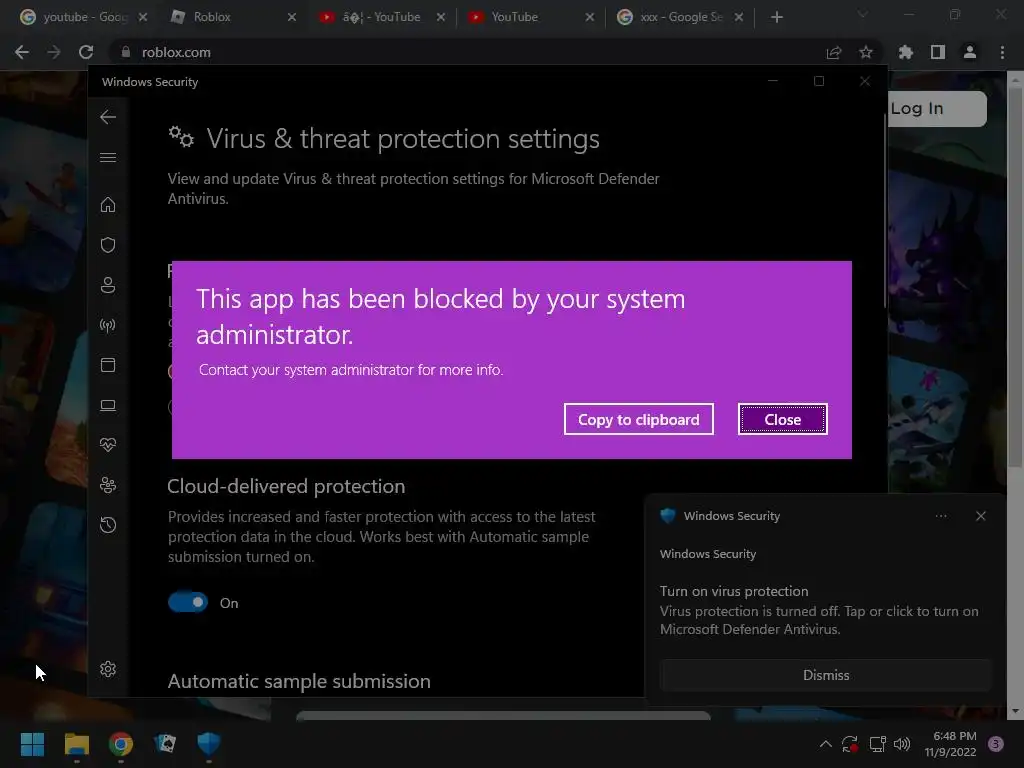Screen dimensions: 1024x768
Task: Show hidden system tray icons
Action: coord(825,744)
